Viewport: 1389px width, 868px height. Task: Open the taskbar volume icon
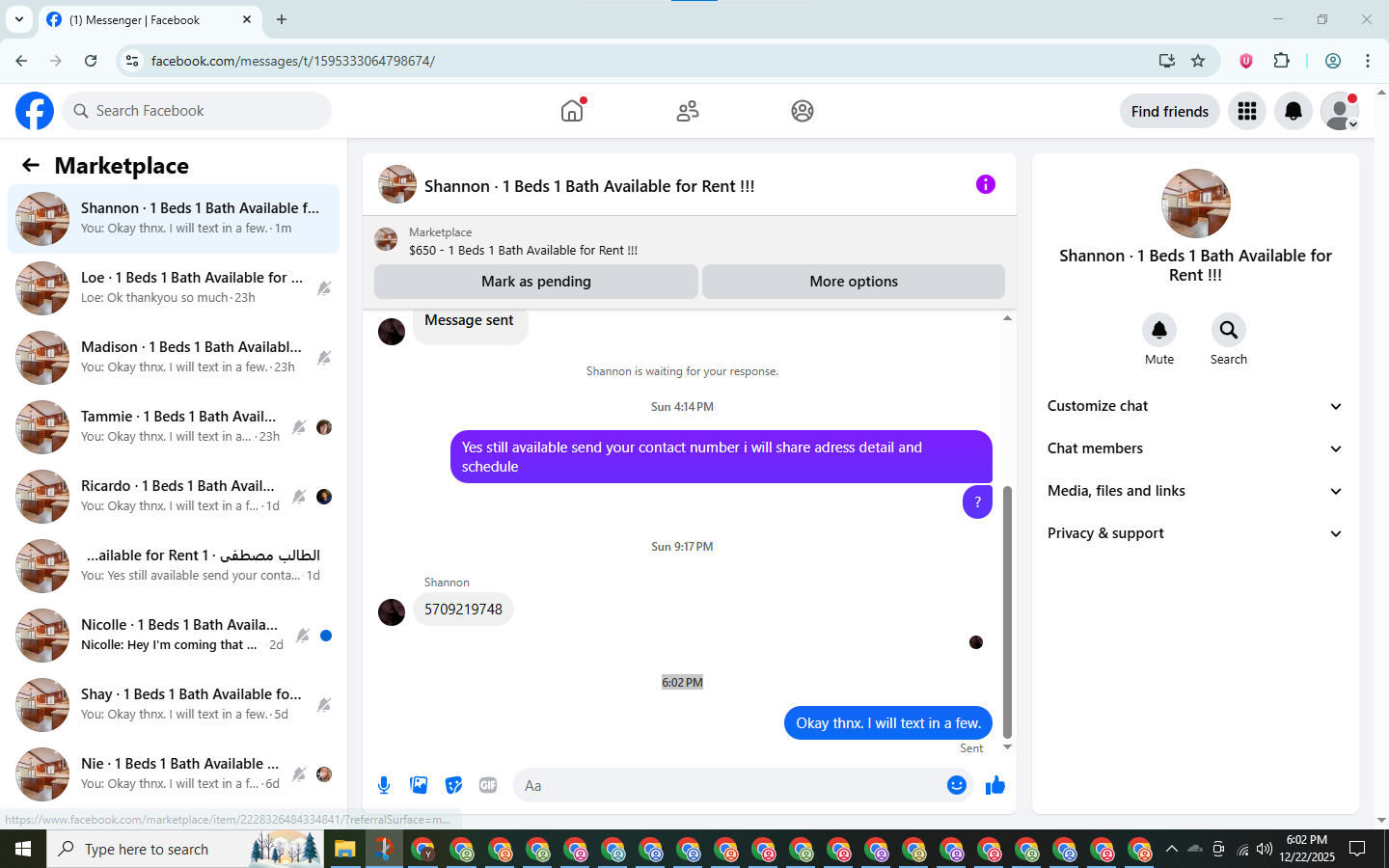coord(1265,849)
